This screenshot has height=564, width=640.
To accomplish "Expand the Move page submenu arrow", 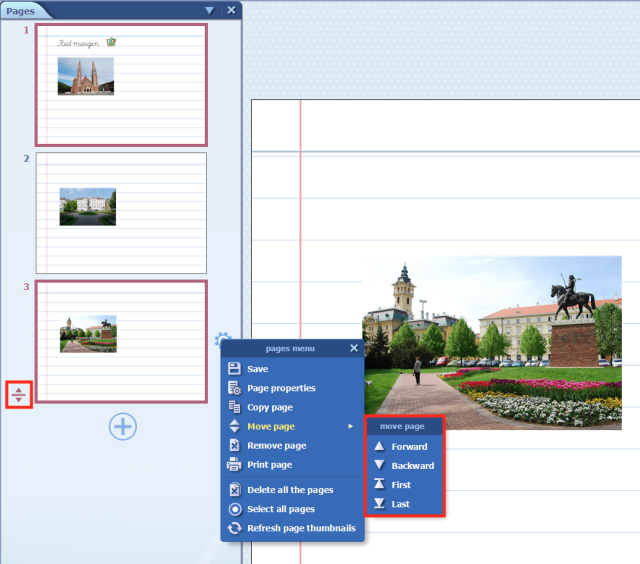I will tap(350, 427).
